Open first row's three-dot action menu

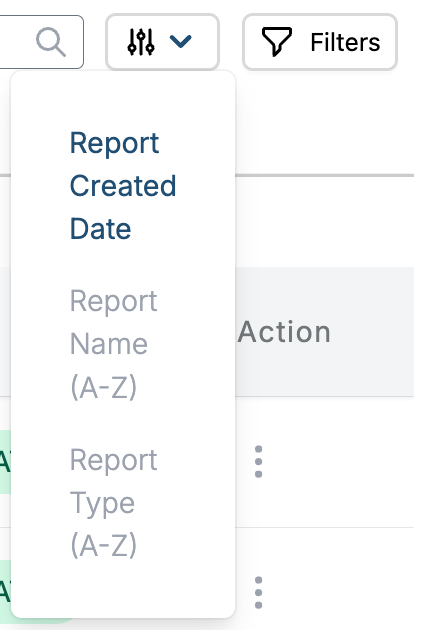pos(258,461)
